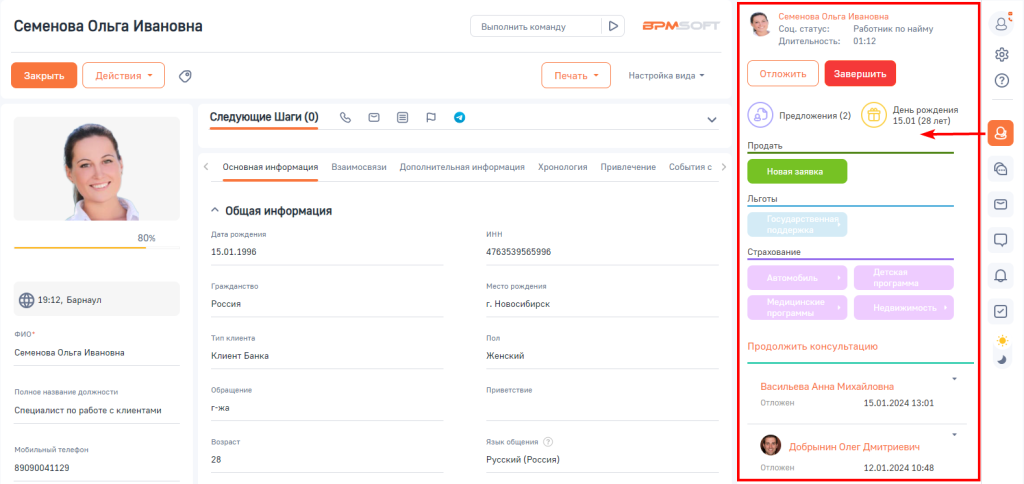Click the flag icon beside Следующие Шаги
The image size is (1024, 484).
coord(431,118)
